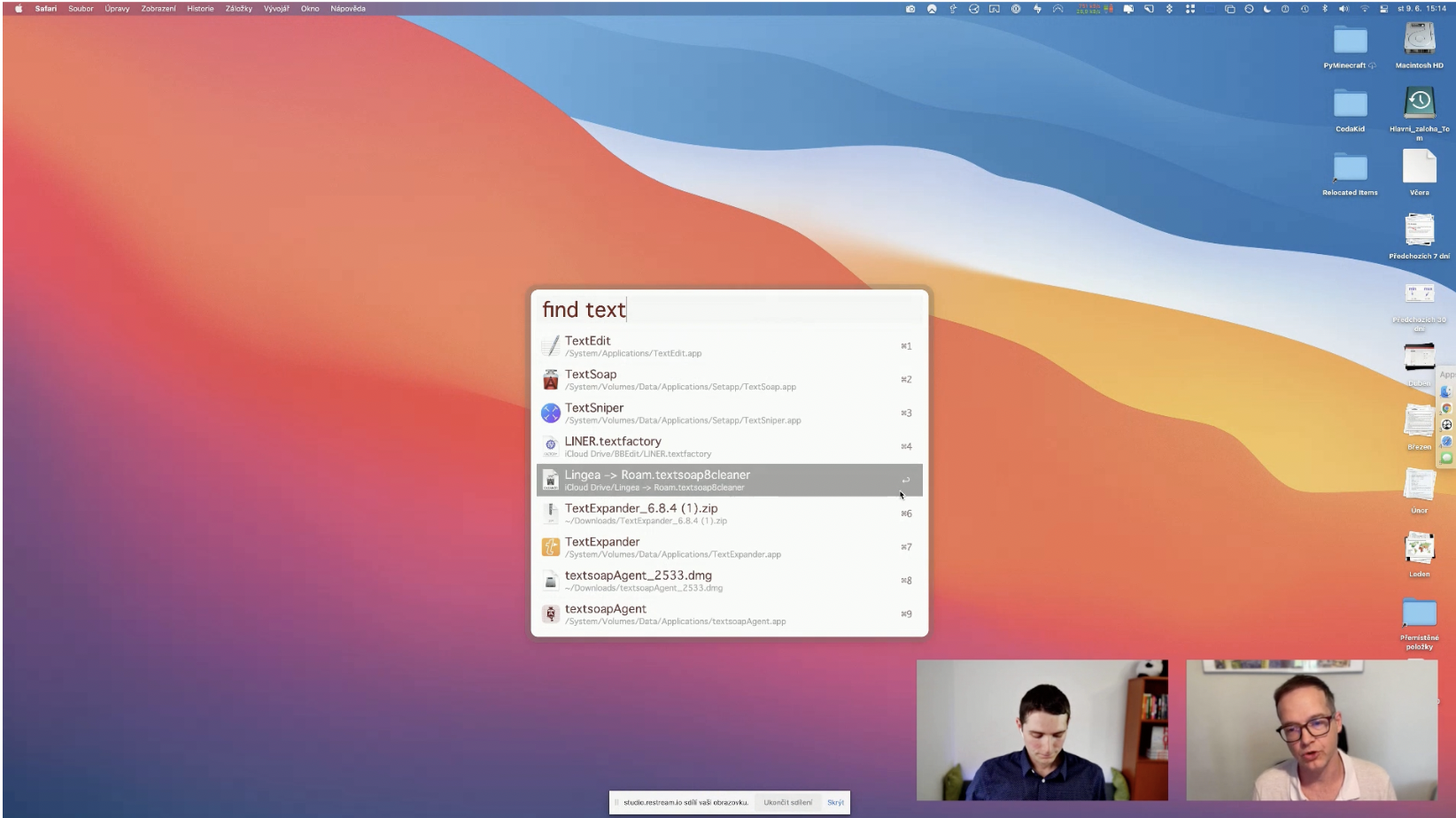Viewport: 1456px width, 818px height.
Task: Open the Zobrazení menu
Action: pyautogui.click(x=159, y=9)
